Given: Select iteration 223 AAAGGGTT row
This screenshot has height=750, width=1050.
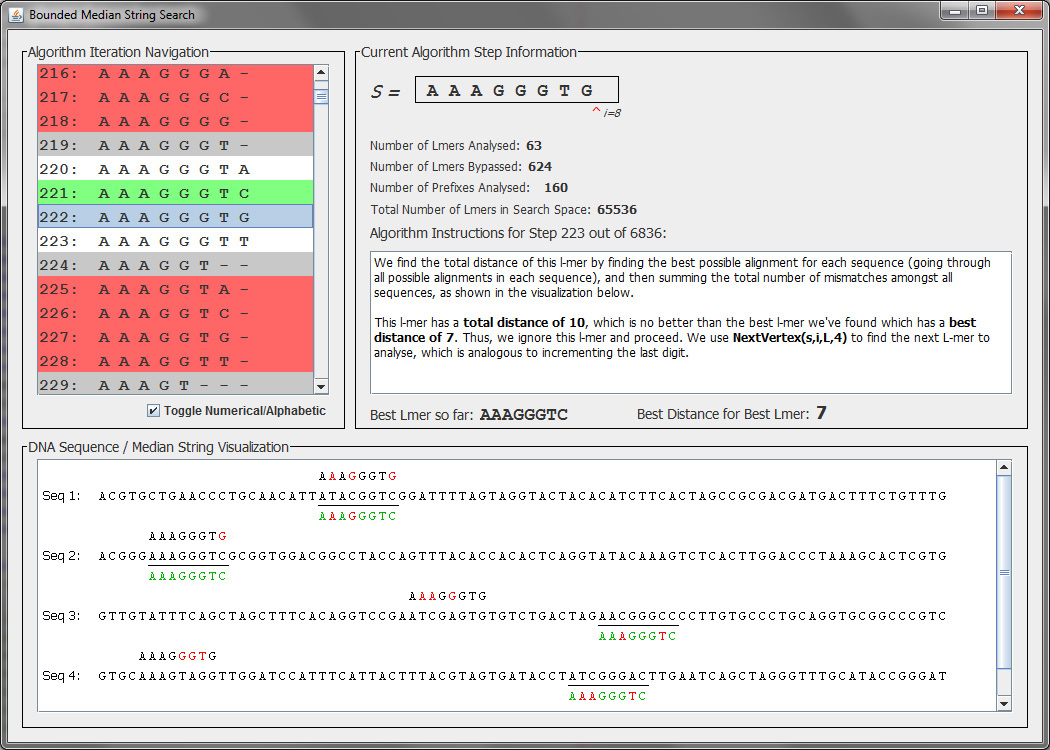Looking at the screenshot, I should pos(175,241).
